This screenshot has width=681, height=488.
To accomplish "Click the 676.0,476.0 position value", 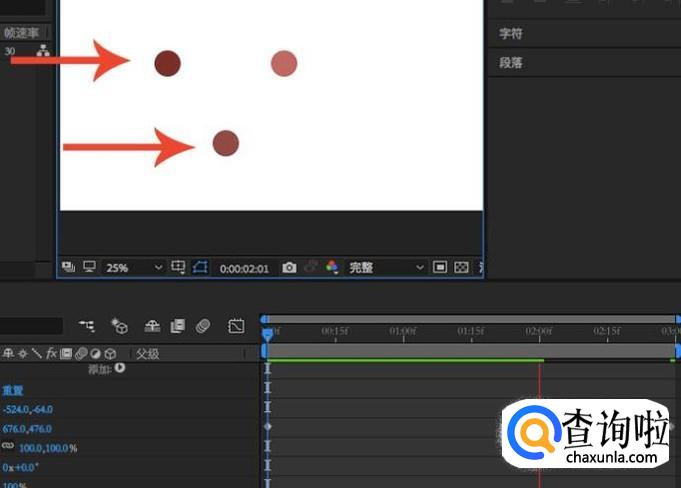I will tap(27, 429).
